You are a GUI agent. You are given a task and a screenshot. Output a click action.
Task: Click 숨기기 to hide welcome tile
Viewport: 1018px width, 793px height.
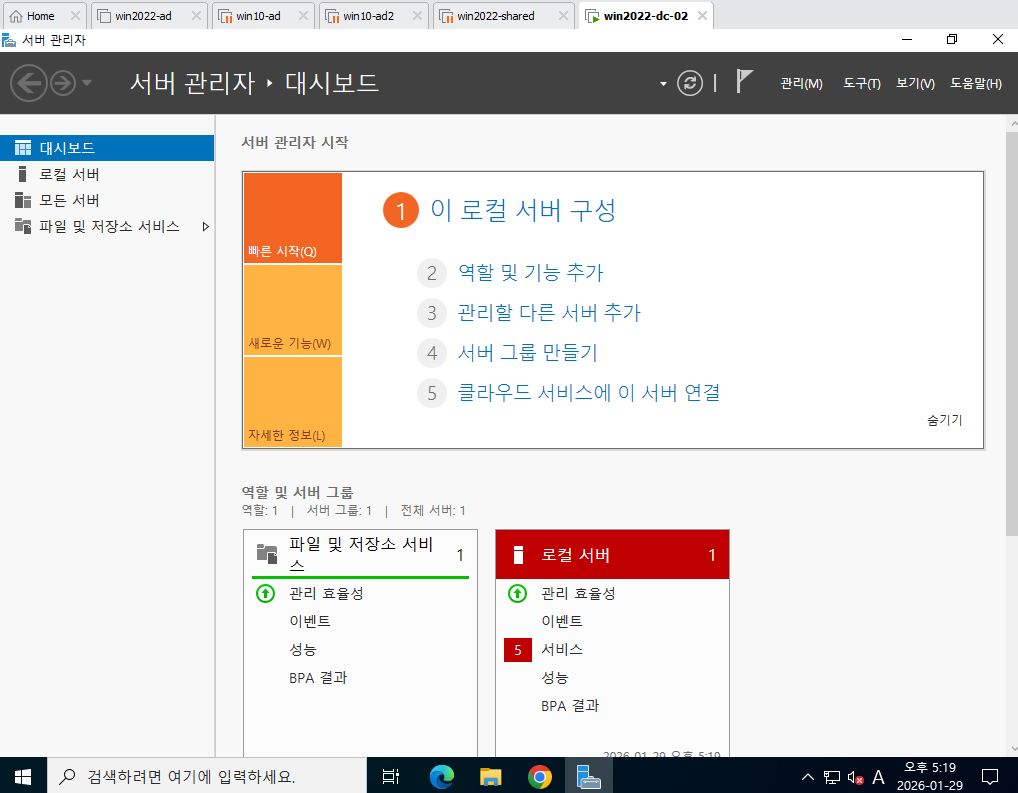click(945, 420)
